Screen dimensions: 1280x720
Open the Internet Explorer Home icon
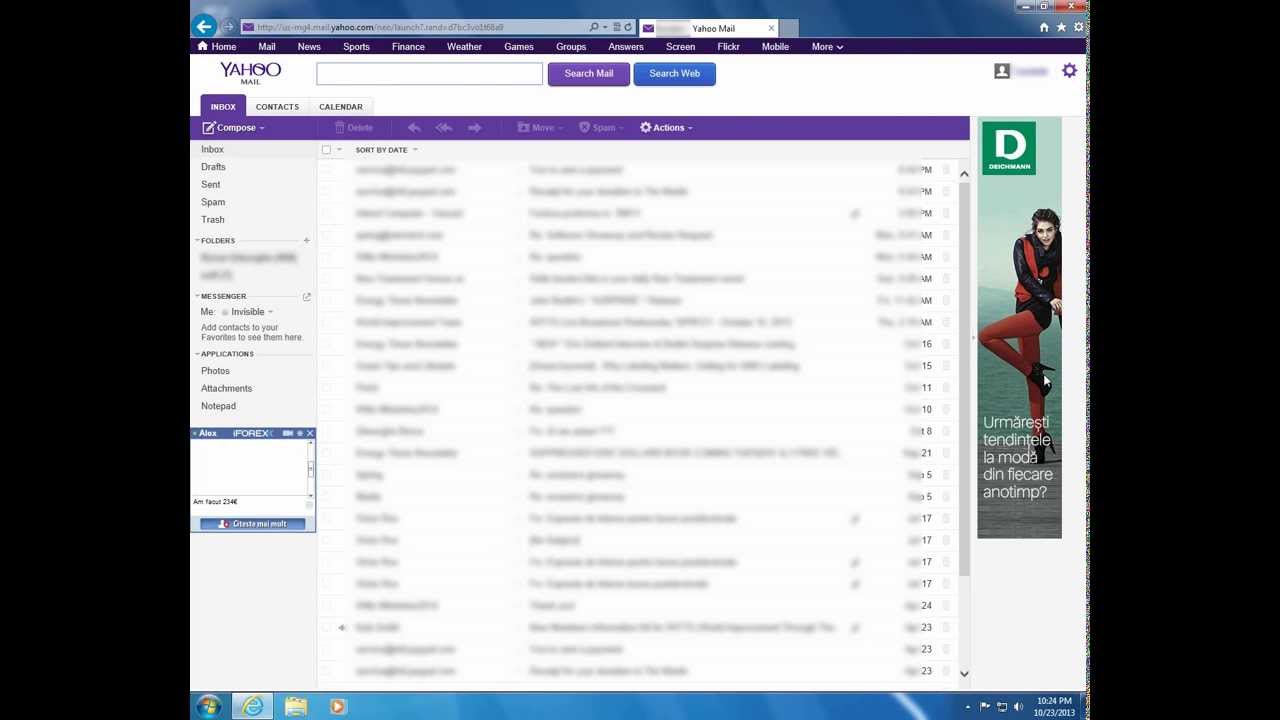(x=1044, y=27)
